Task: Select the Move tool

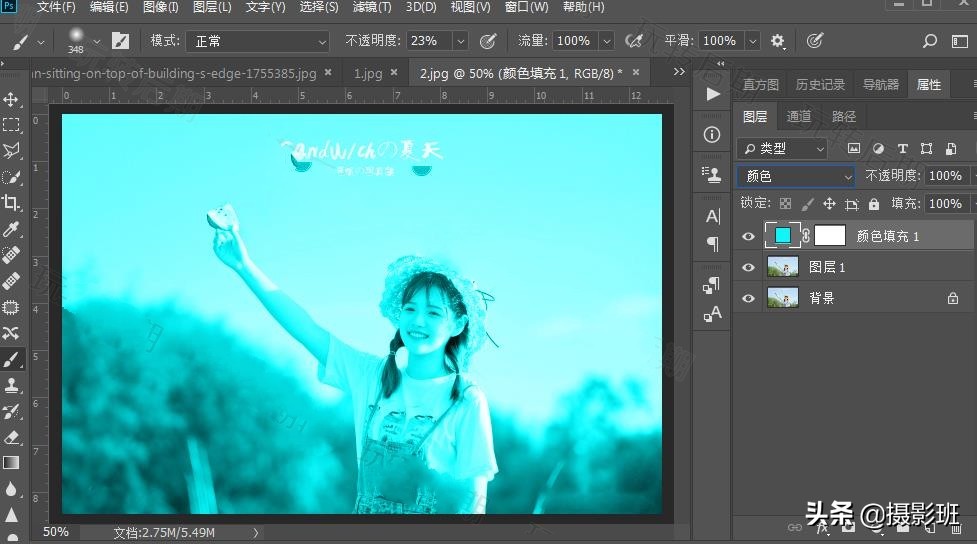Action: [12, 100]
